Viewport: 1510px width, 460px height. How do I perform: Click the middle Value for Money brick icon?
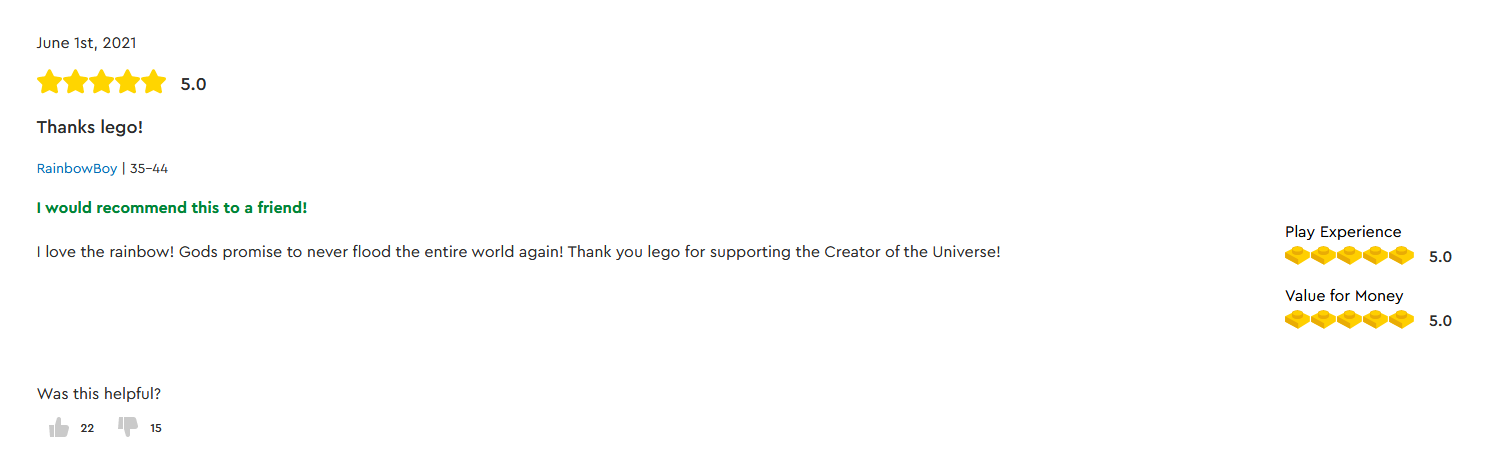[x=1349, y=320]
